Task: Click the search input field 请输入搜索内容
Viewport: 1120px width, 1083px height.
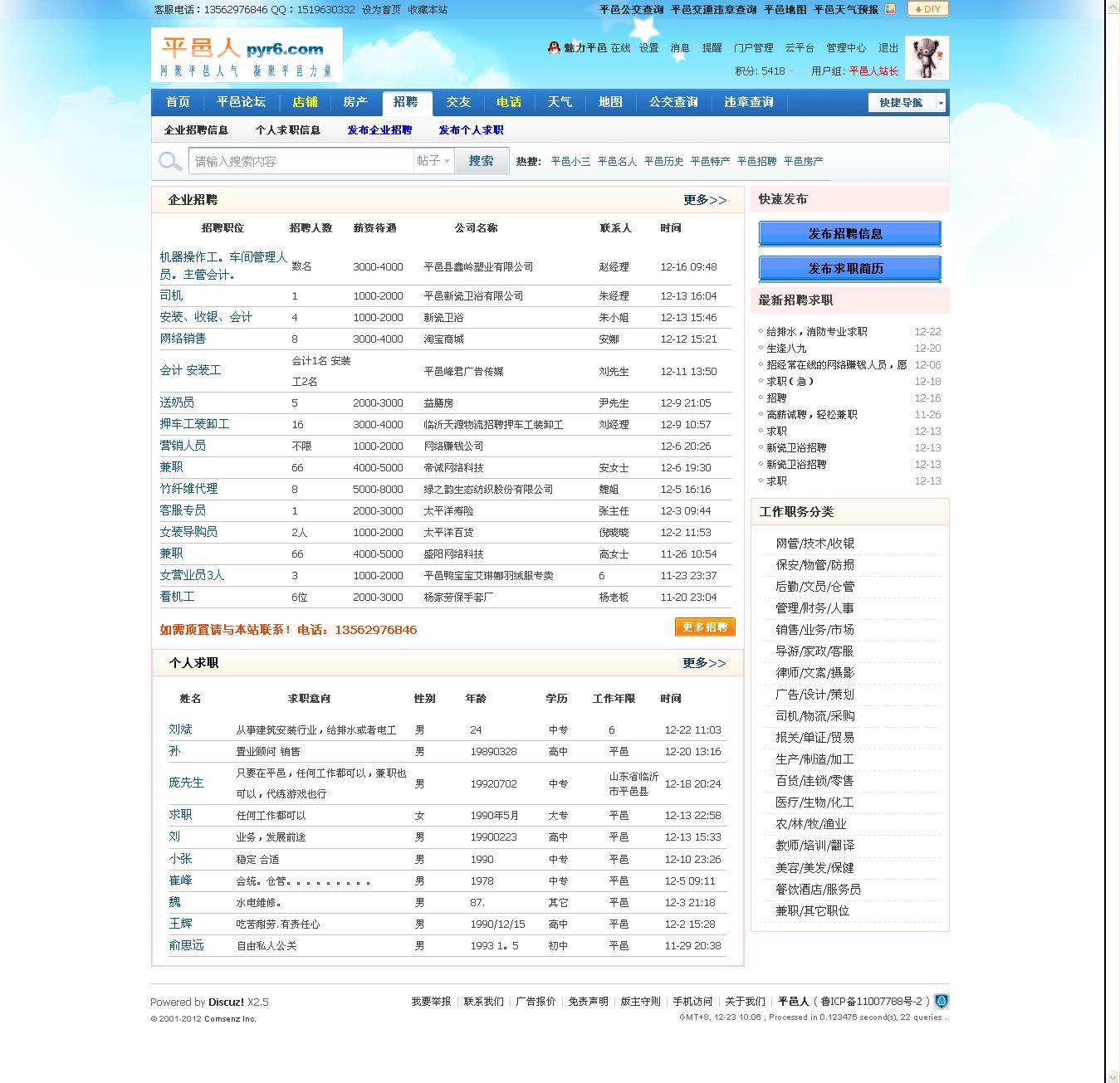Action: pyautogui.click(x=301, y=161)
